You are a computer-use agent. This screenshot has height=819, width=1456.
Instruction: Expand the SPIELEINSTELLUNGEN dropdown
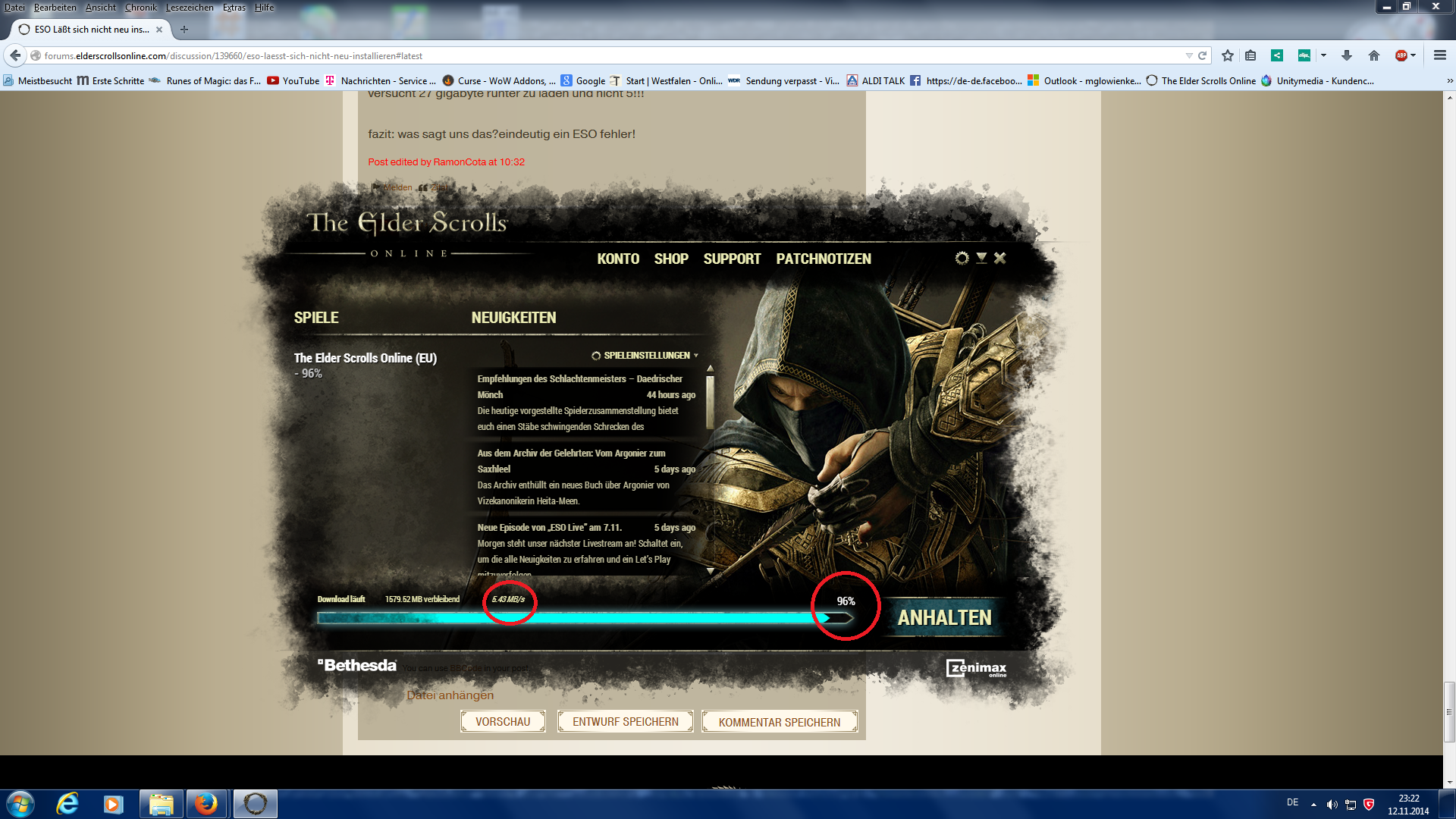tap(645, 356)
